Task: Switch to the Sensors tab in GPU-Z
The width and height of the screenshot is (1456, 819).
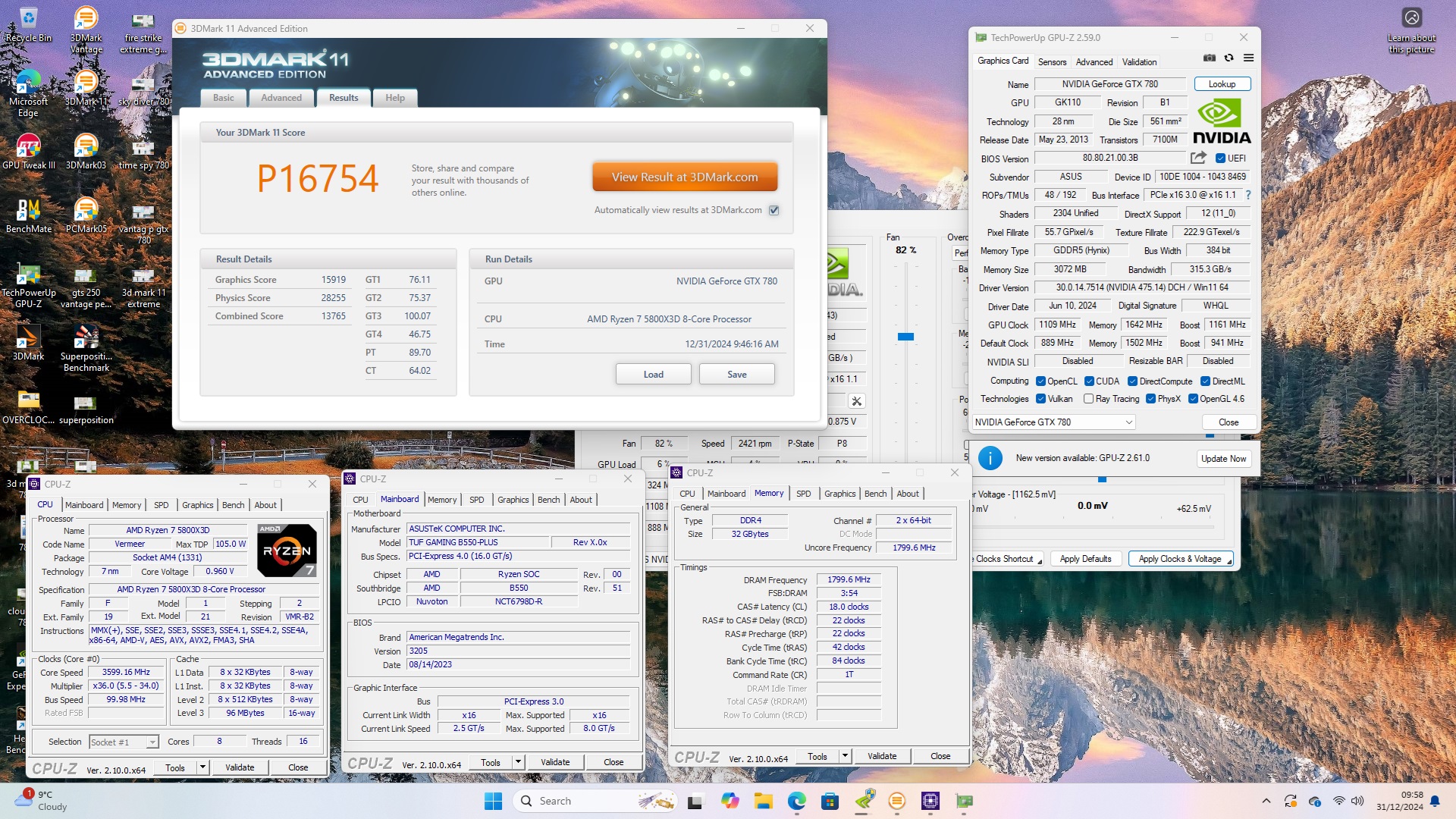Action: tap(1052, 62)
